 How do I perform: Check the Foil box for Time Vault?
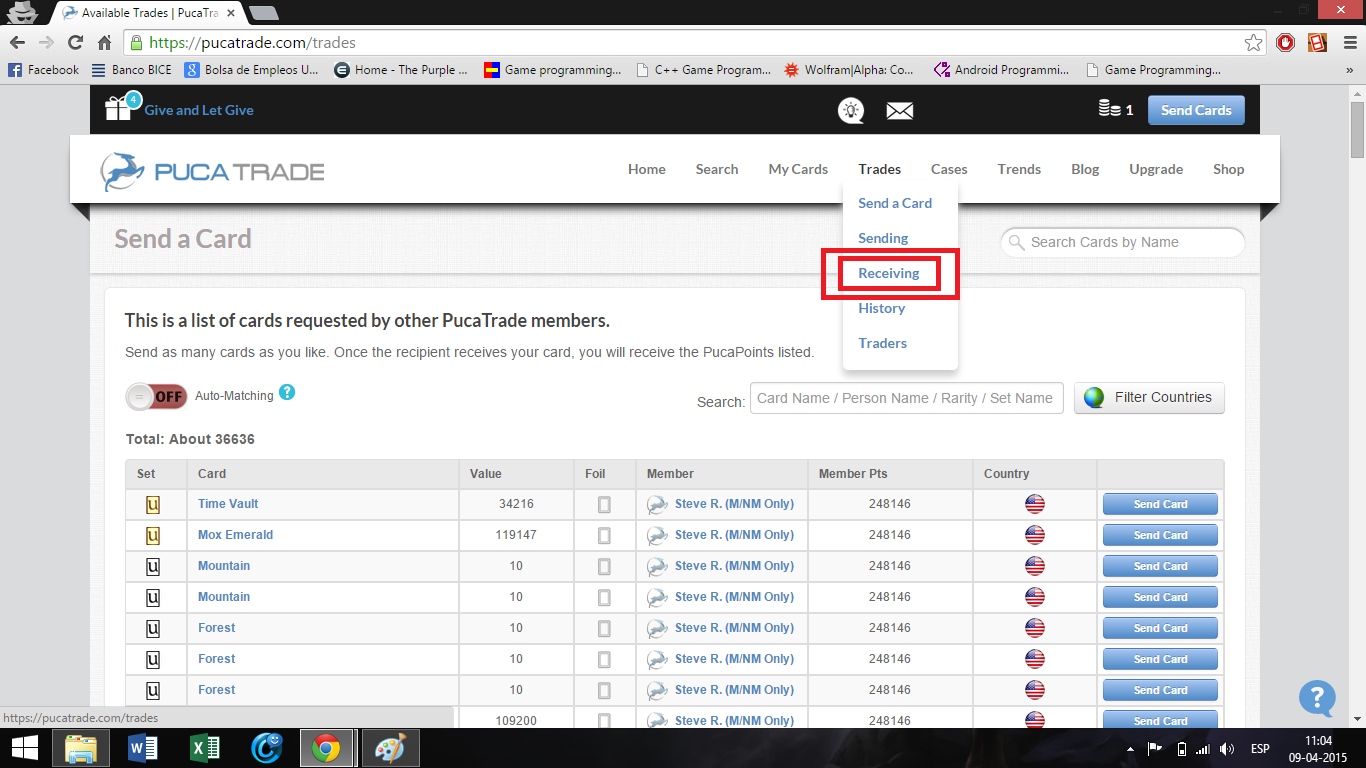604,504
